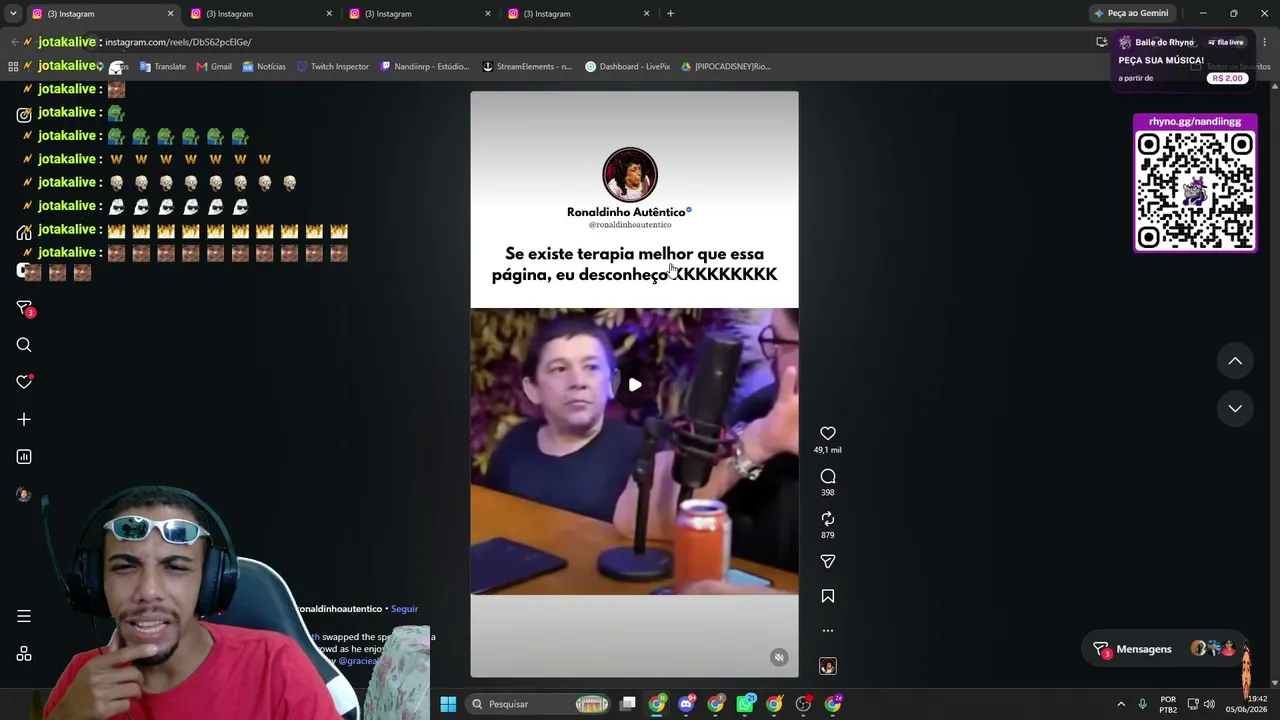Image resolution: width=1280 pixels, height=720 pixels.
Task: Open the Translate bookmark
Action: 162,67
